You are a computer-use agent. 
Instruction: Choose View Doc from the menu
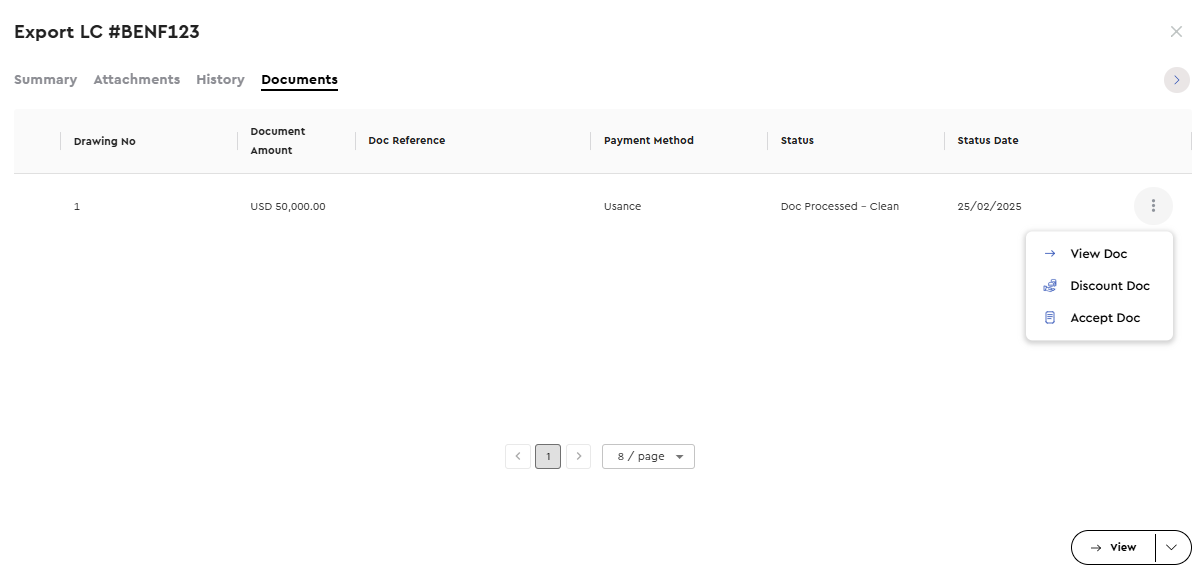click(x=1099, y=253)
